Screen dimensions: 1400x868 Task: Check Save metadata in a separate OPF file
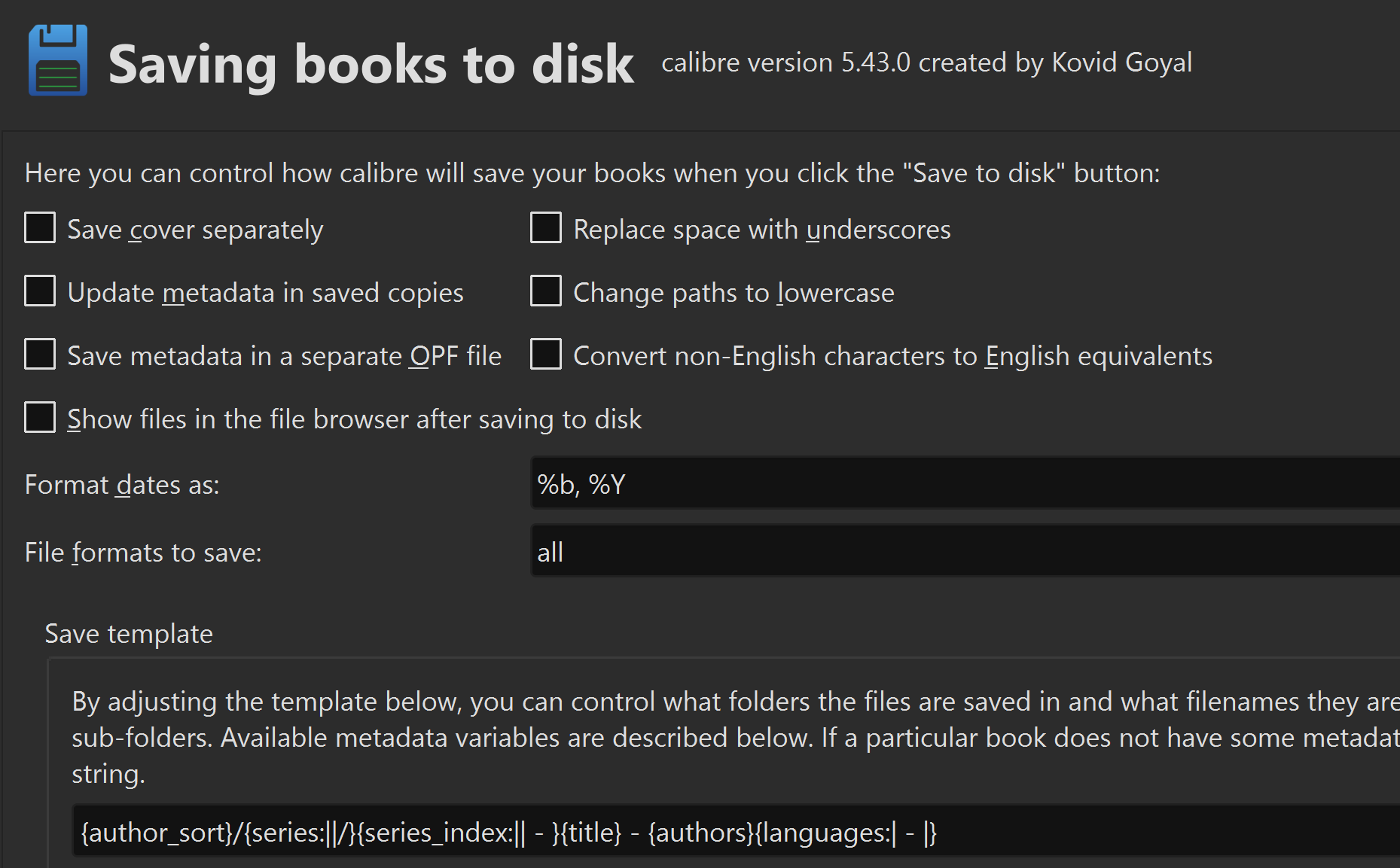coord(40,355)
